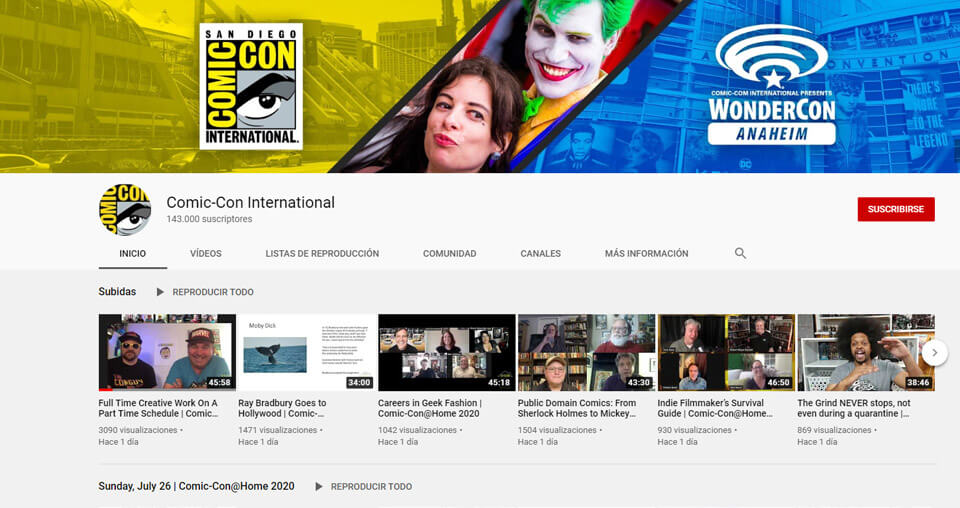Click REPRODUCIR TODO next to Subidas
This screenshot has height=508, width=960.
(213, 292)
